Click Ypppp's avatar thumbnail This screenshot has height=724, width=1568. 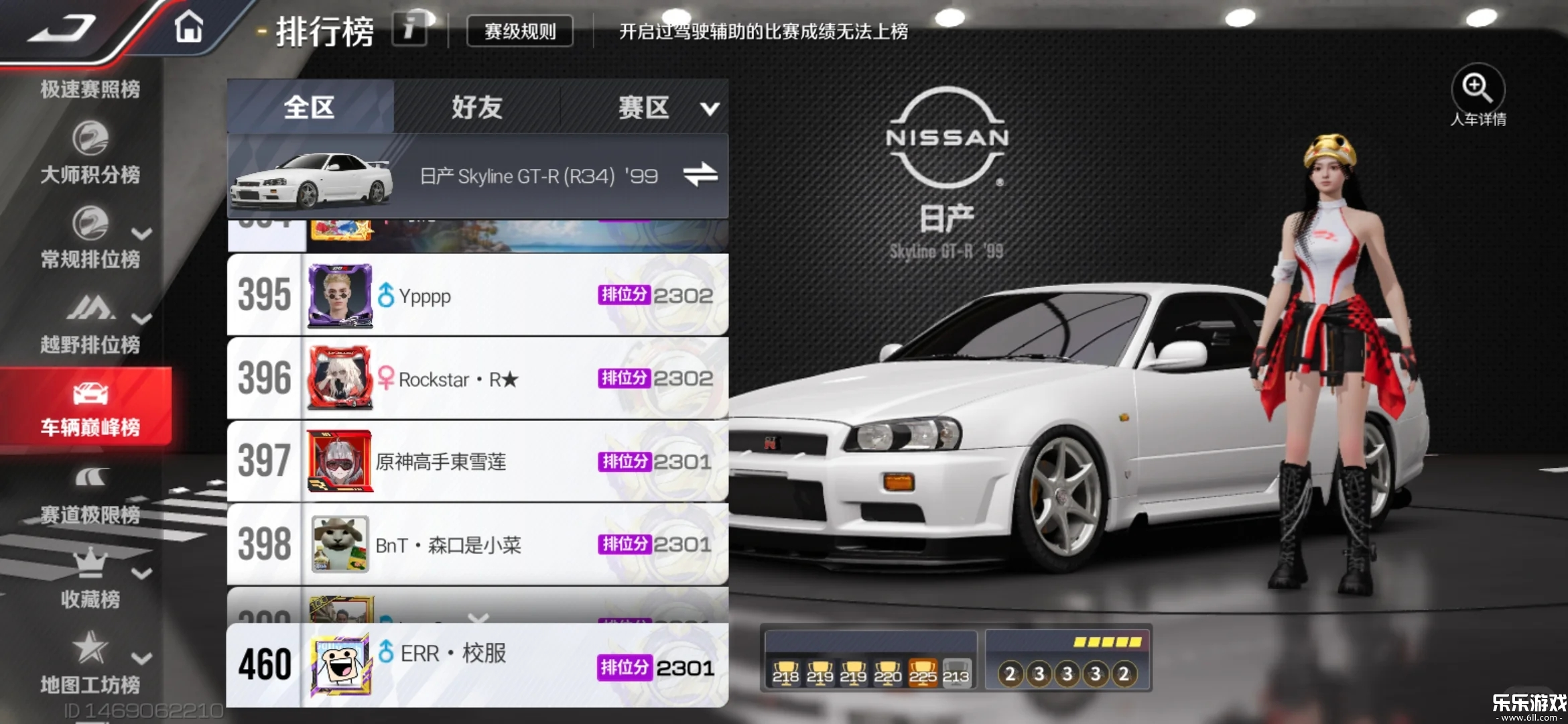[340, 295]
